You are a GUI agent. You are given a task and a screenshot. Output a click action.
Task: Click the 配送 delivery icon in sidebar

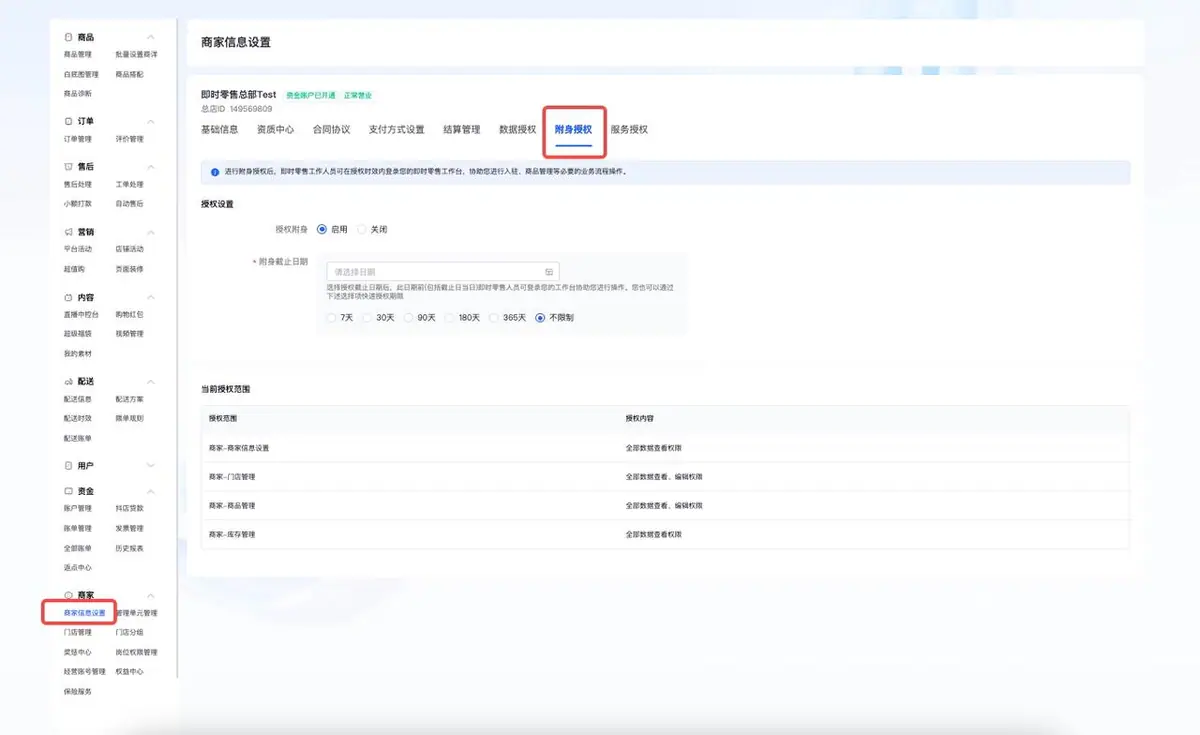click(x=68, y=382)
